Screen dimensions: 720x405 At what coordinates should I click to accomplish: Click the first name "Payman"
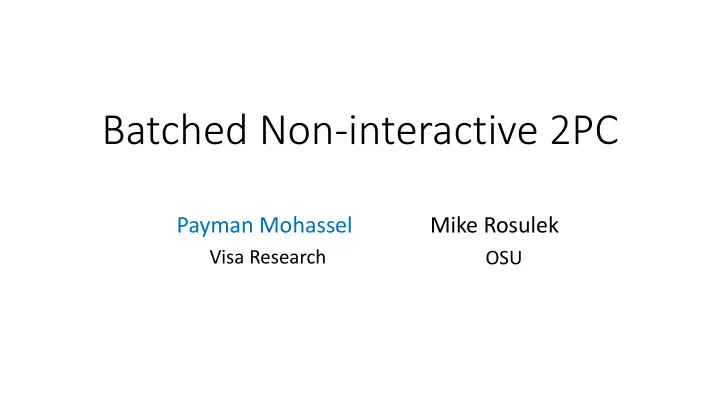[215, 226]
